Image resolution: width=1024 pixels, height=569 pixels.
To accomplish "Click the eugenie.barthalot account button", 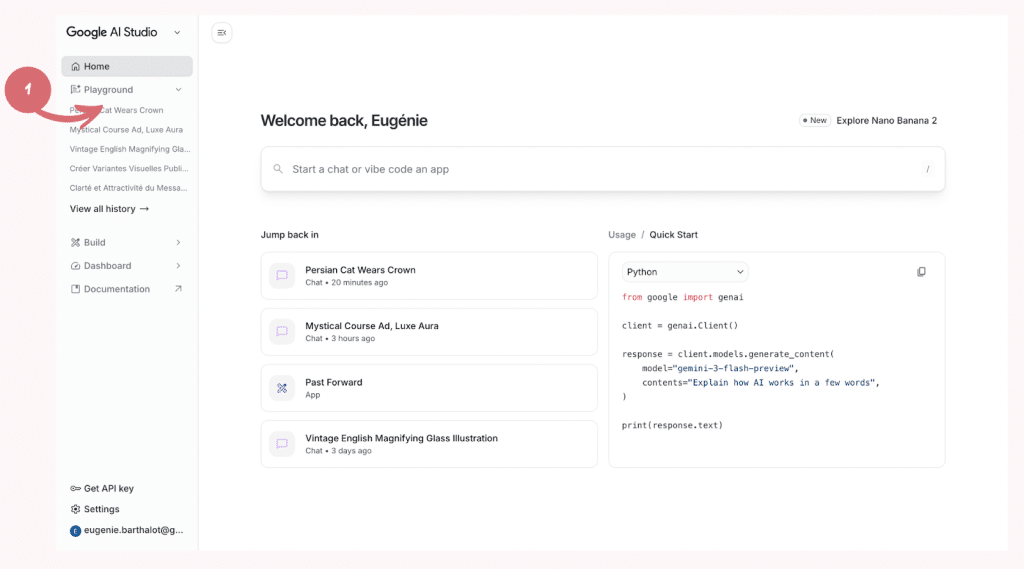I will pyautogui.click(x=127, y=530).
